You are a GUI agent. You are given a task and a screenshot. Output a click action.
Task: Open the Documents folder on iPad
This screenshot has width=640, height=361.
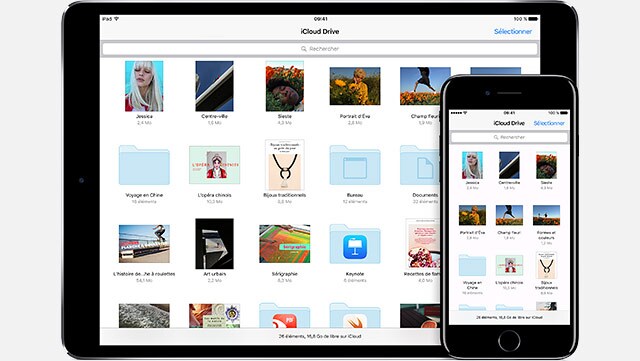tap(420, 165)
